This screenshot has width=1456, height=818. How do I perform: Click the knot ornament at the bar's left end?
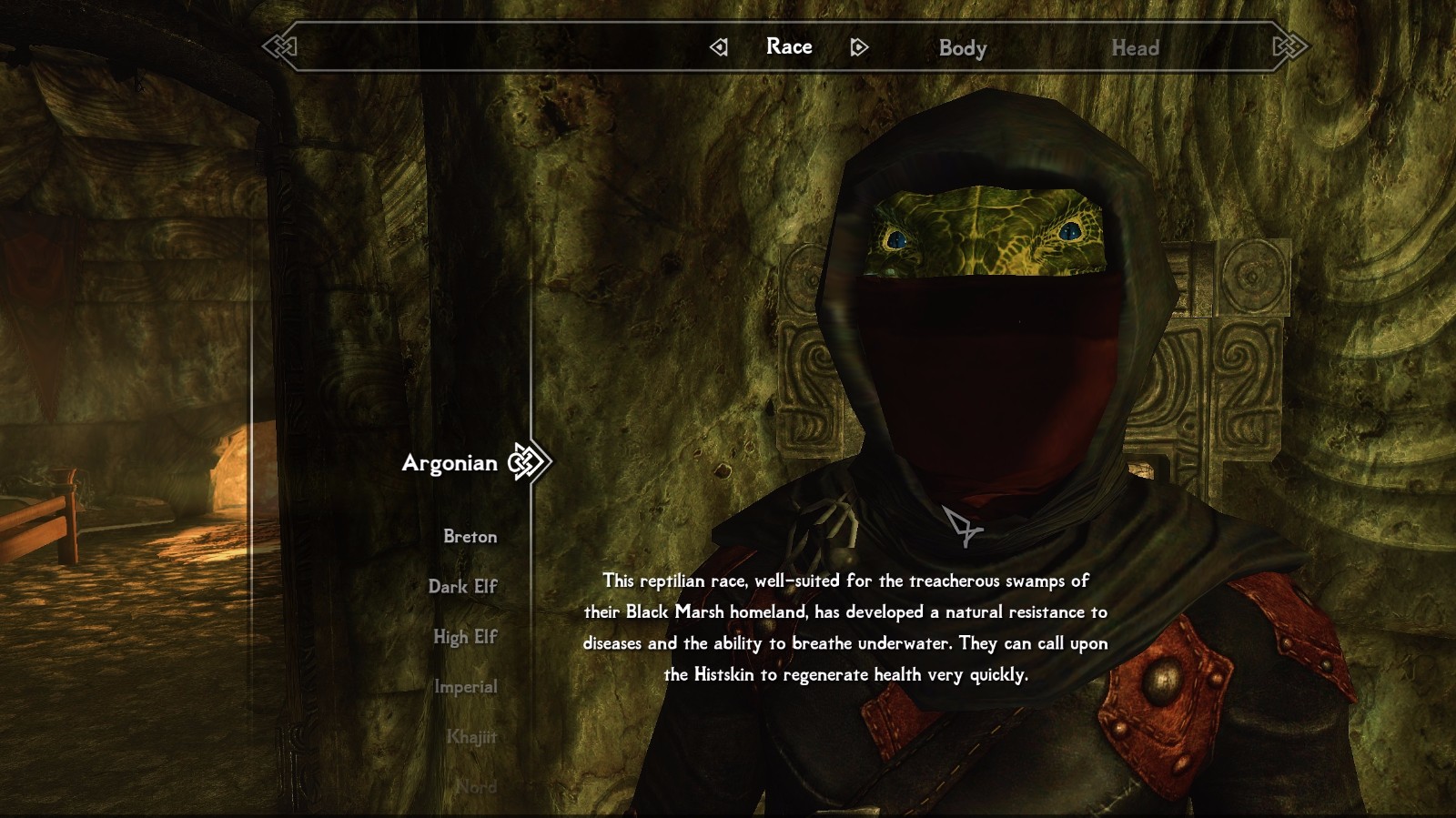click(x=280, y=46)
